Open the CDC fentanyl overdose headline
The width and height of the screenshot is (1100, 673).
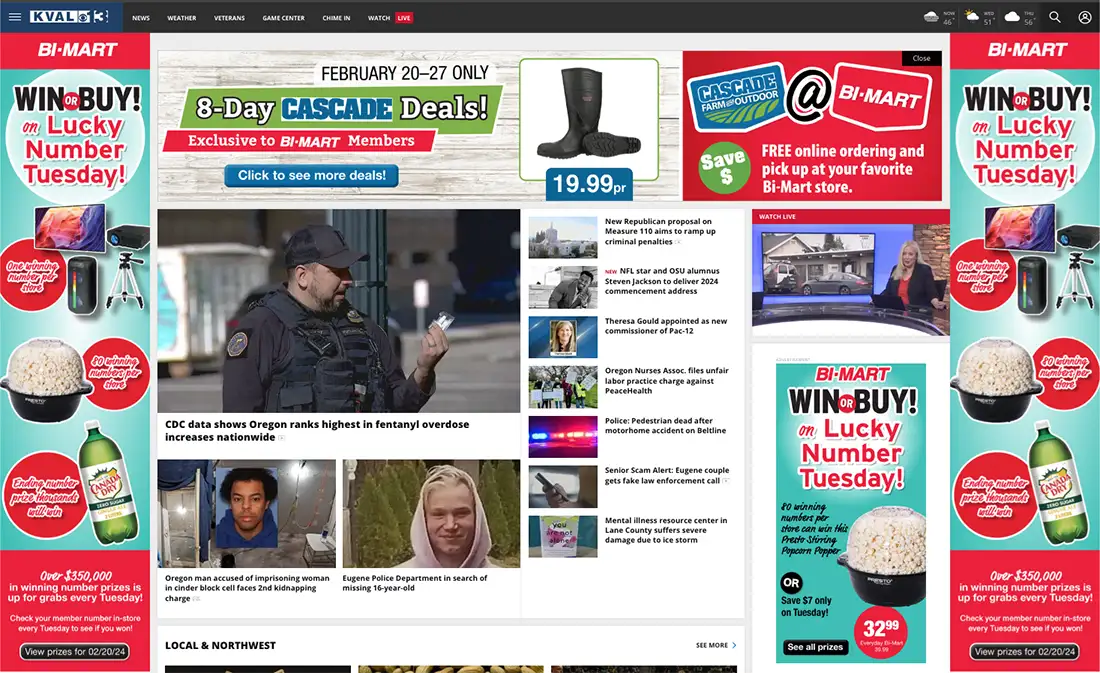coord(317,430)
